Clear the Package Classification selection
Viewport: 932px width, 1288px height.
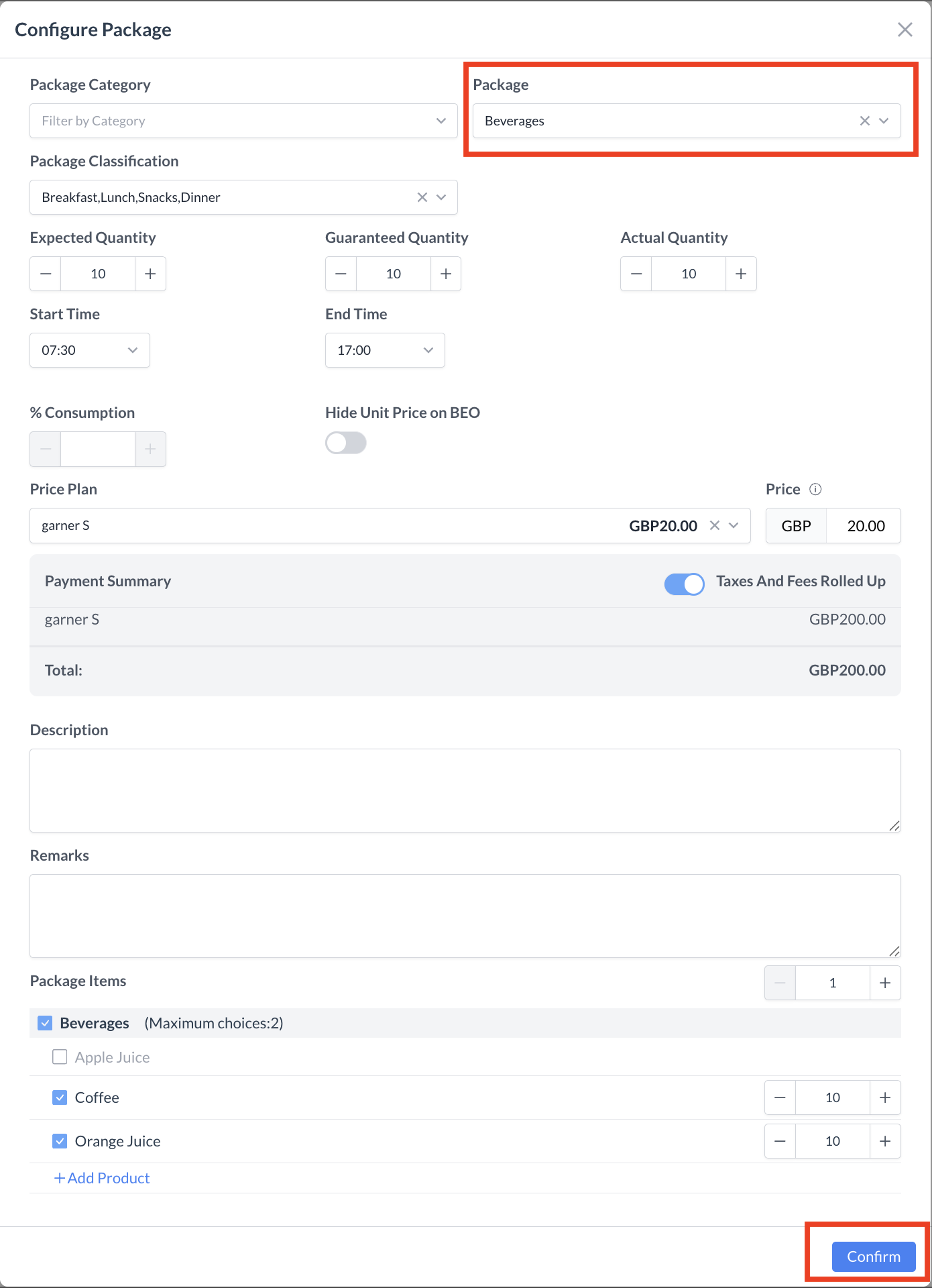(x=422, y=197)
